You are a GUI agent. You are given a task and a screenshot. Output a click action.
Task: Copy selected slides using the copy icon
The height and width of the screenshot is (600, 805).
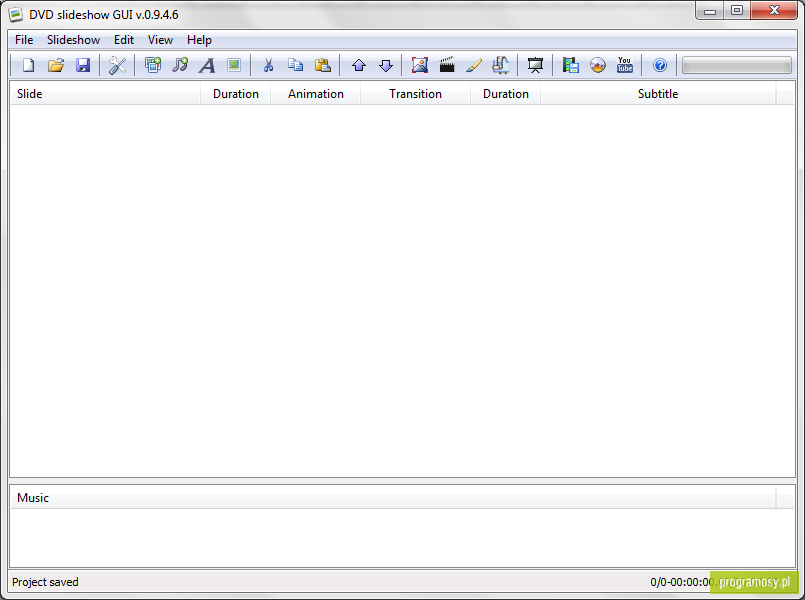295,65
